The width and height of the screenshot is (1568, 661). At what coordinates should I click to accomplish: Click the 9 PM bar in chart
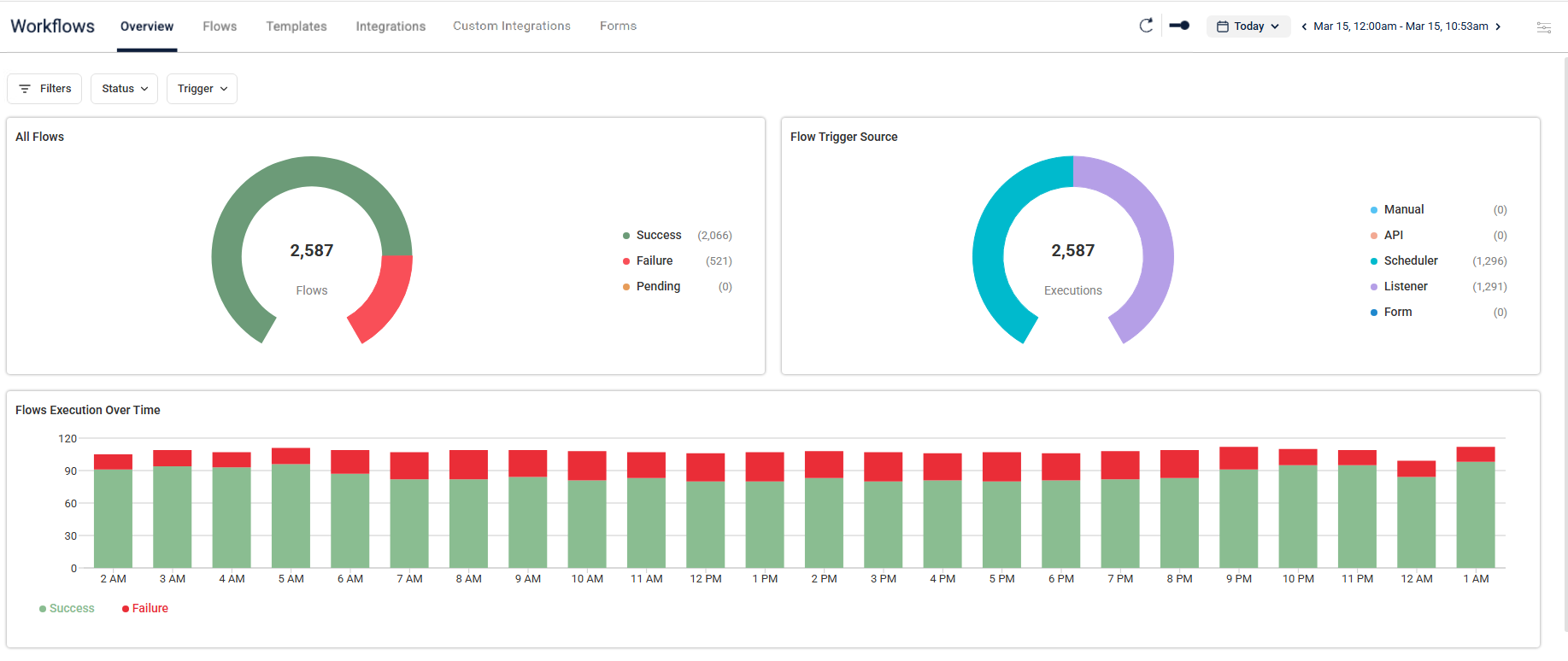pyautogui.click(x=1238, y=507)
